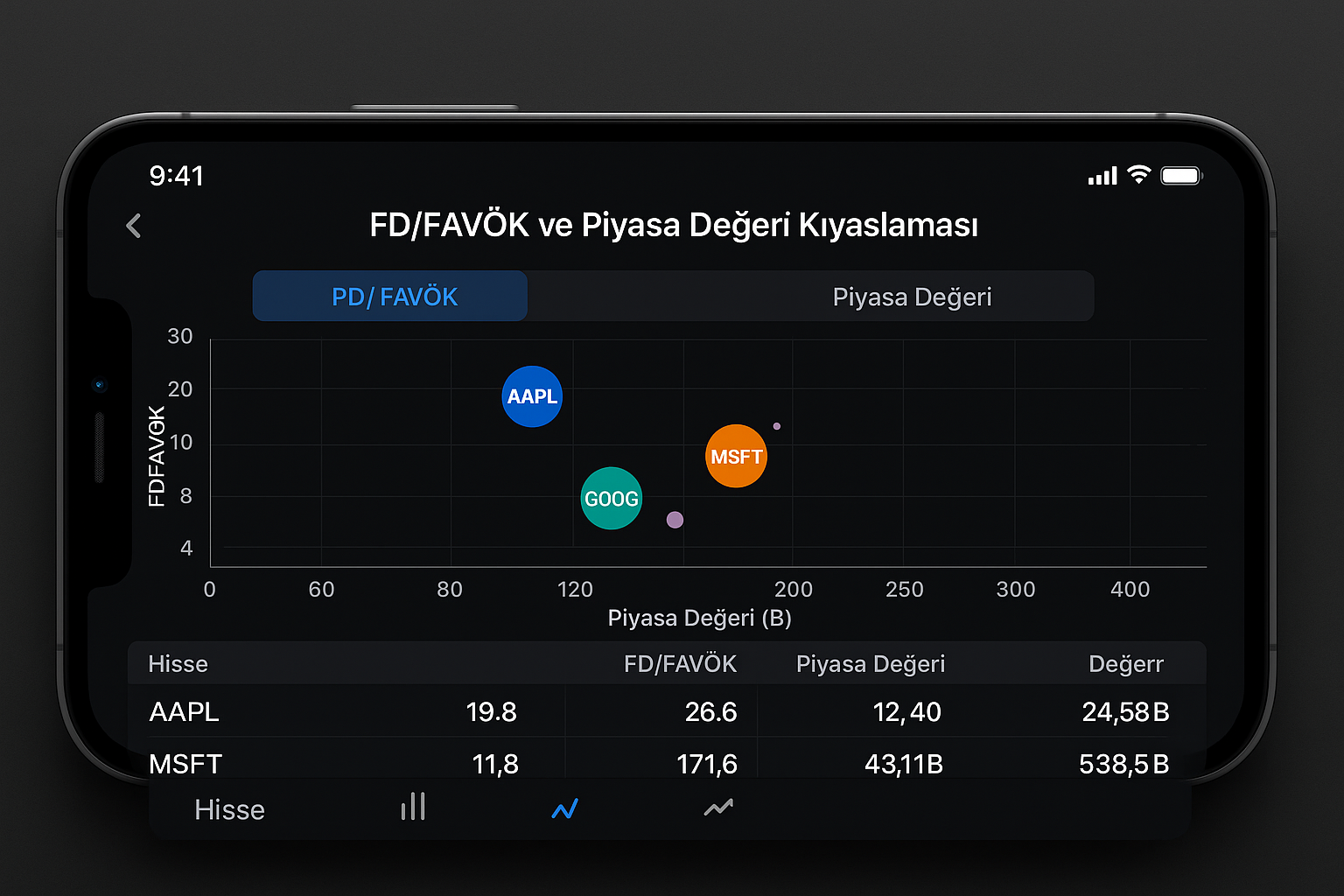
Task: Sort by Piyasa Değeri column header
Action: (870, 664)
